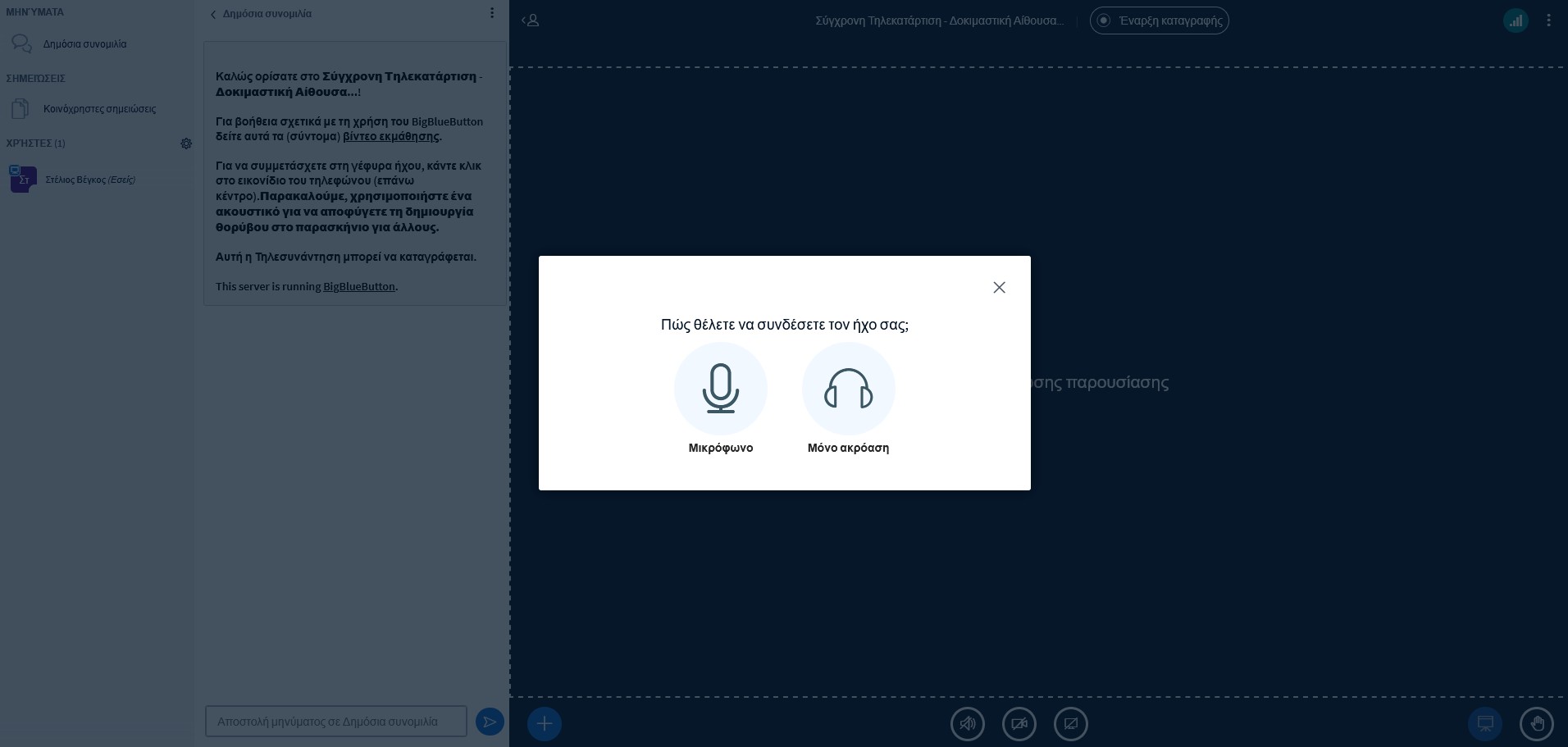The width and height of the screenshot is (1568, 747).
Task: Open the BigBlueButton link in chat
Action: pyautogui.click(x=358, y=287)
